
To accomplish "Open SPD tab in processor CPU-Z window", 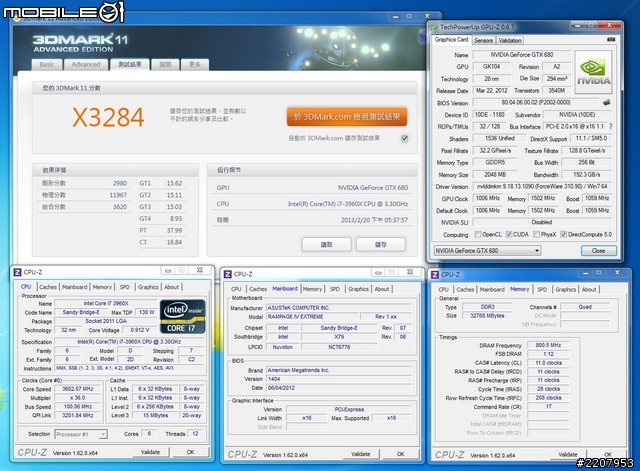I will [x=124, y=287].
